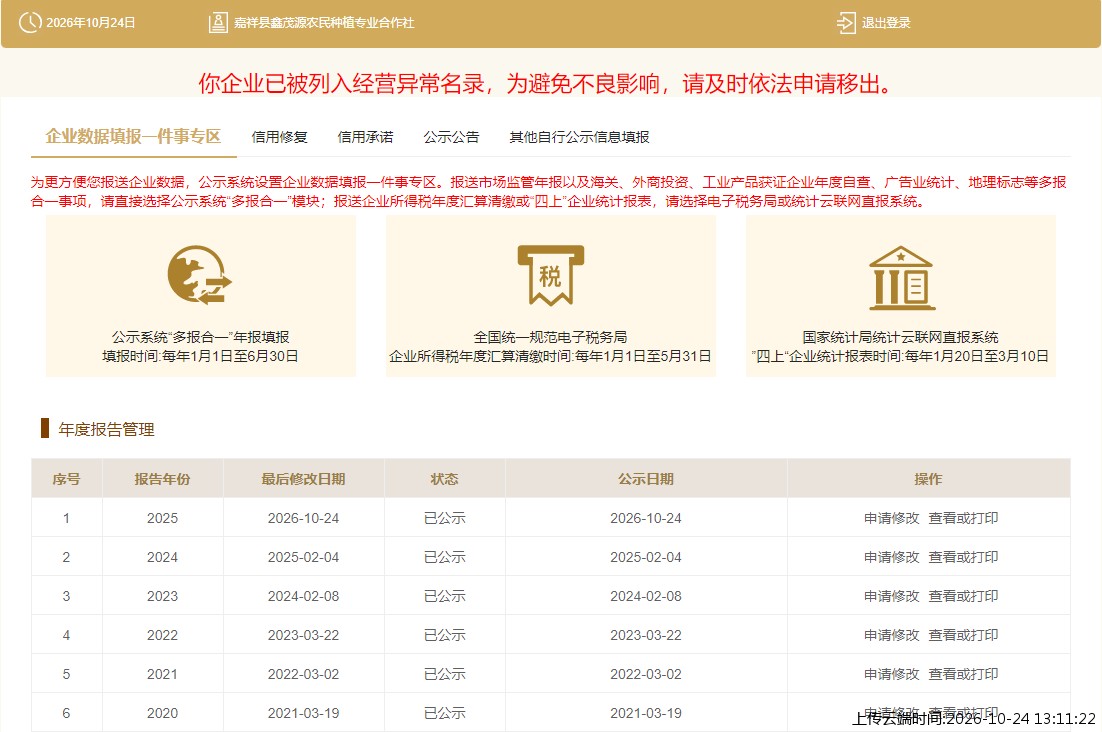Click the logout arrow icon

click(x=846, y=22)
